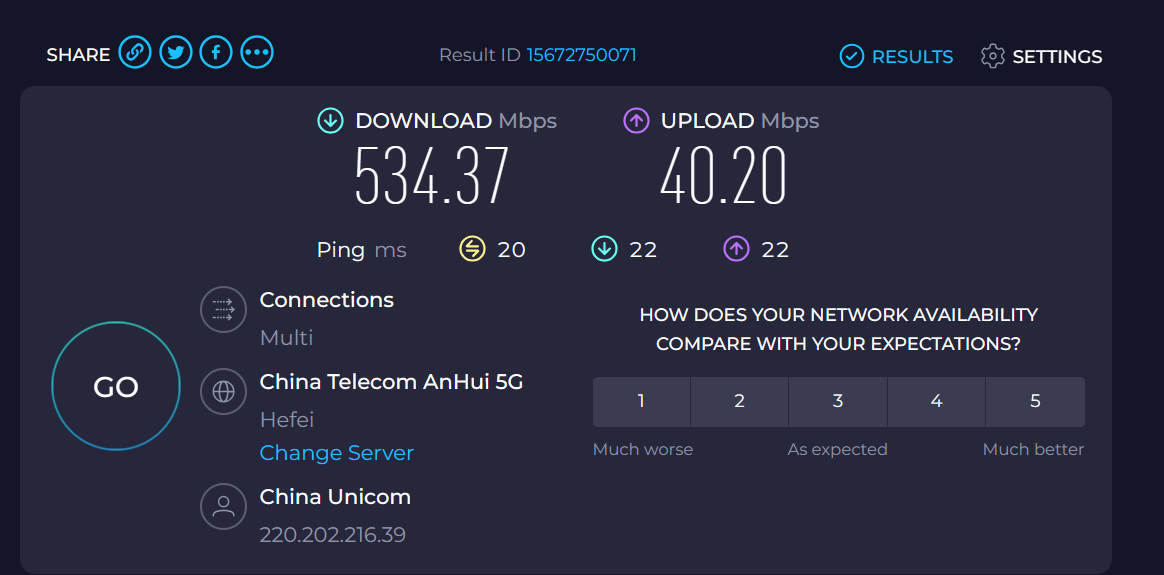The image size is (1164, 575).
Task: Click the idle ping icon
Action: (x=472, y=249)
